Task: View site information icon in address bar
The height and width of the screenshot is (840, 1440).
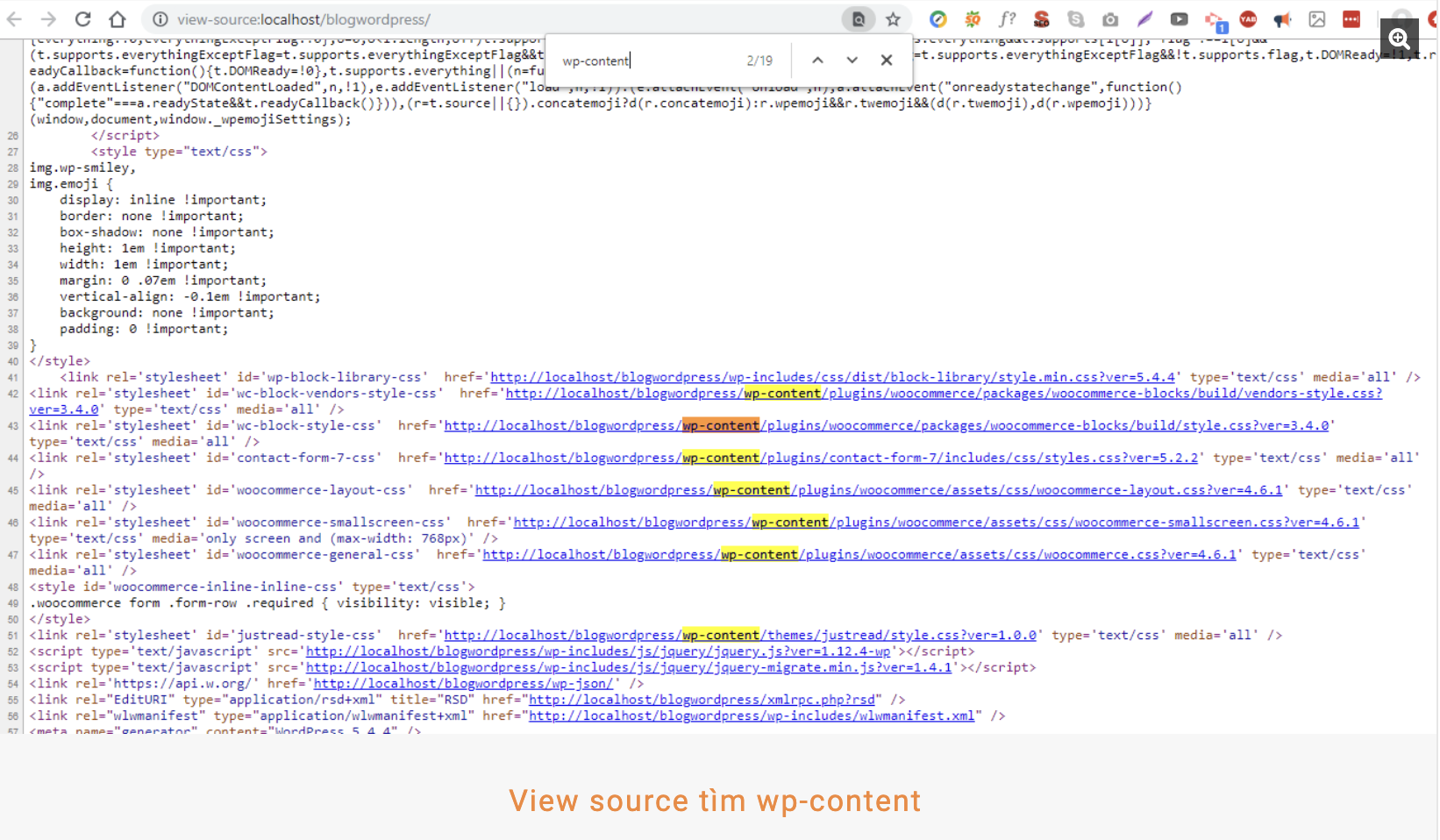Action: point(160,19)
